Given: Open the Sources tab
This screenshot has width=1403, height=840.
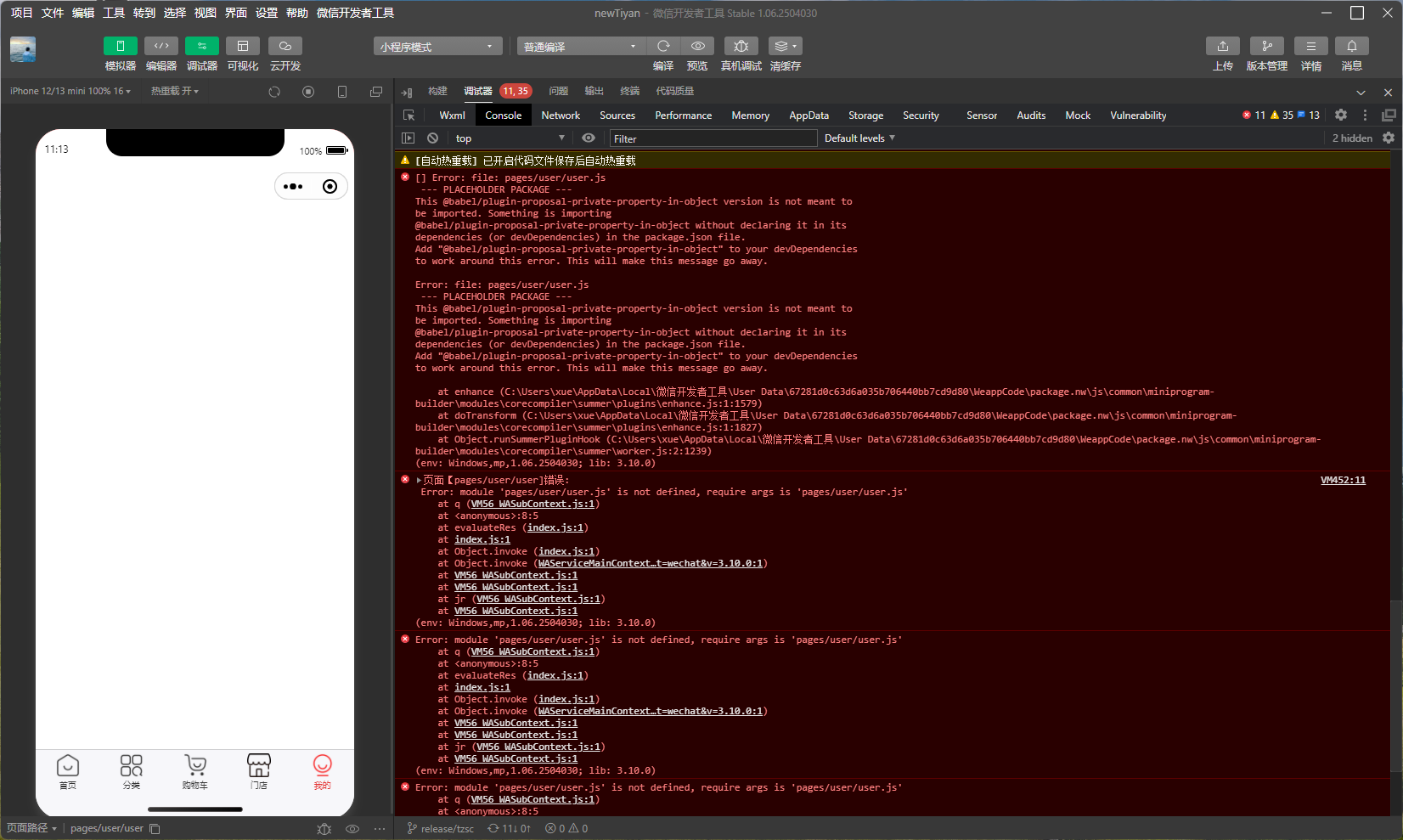Looking at the screenshot, I should [617, 115].
